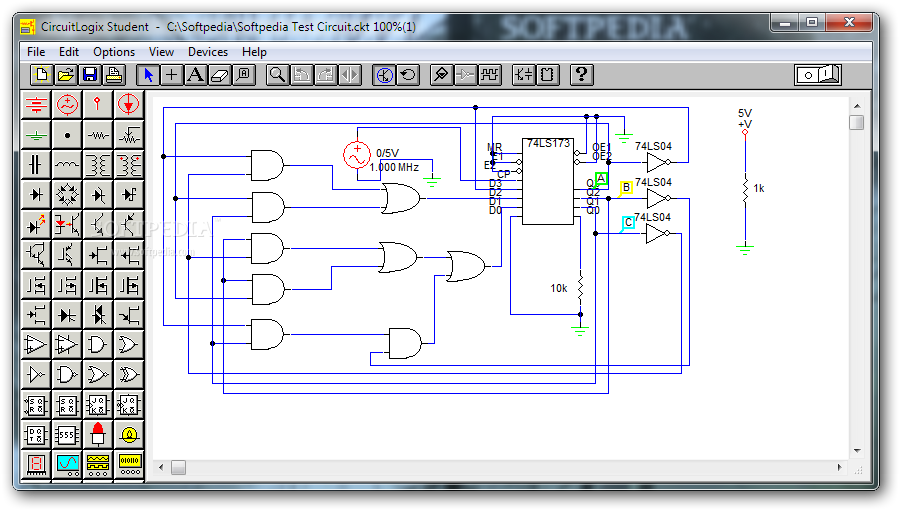The height and width of the screenshot is (511, 900).
Task: Open the Help menu
Action: [254, 52]
